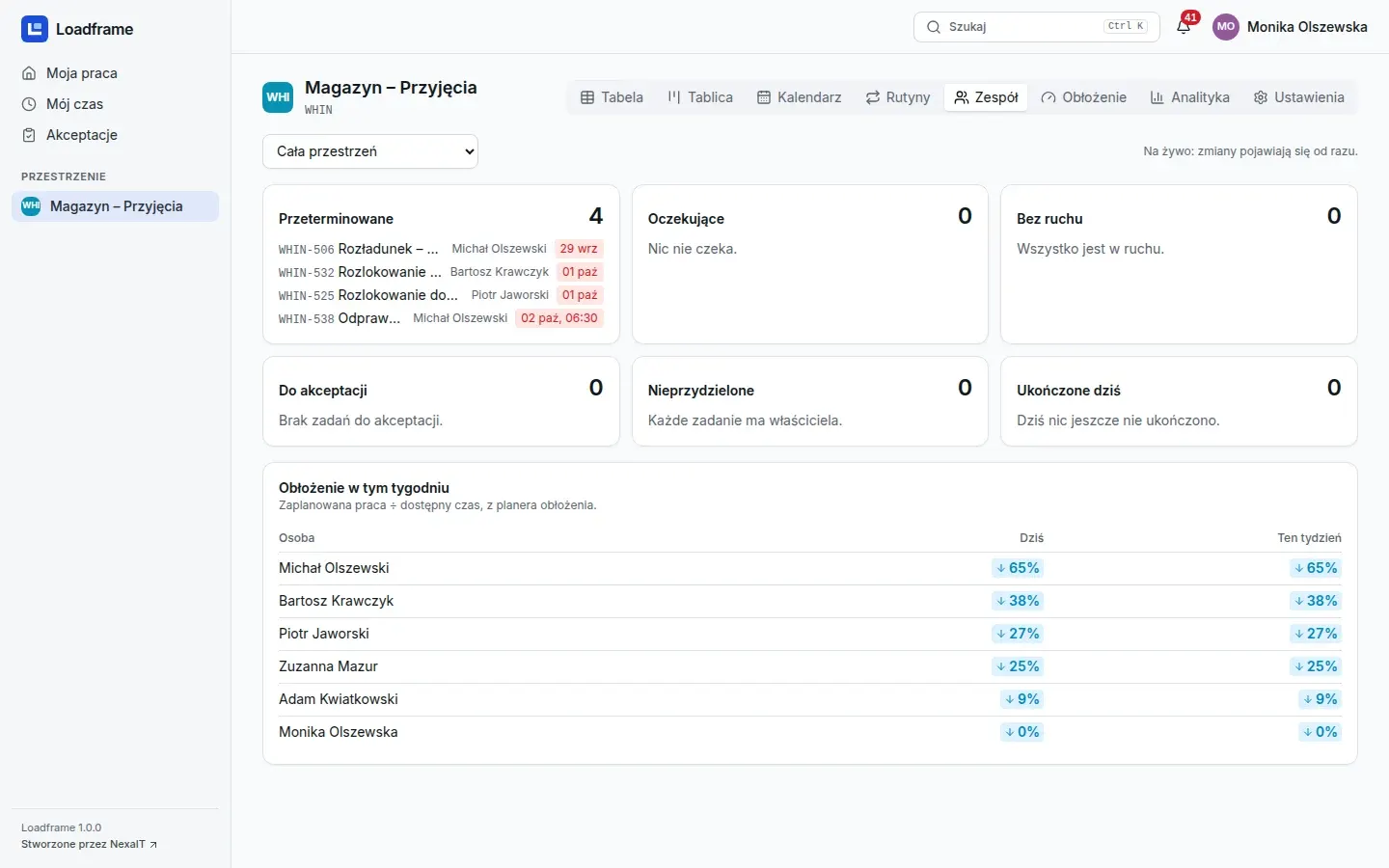Click the Loadframe logo icon
The height and width of the screenshot is (868, 1389).
click(35, 29)
